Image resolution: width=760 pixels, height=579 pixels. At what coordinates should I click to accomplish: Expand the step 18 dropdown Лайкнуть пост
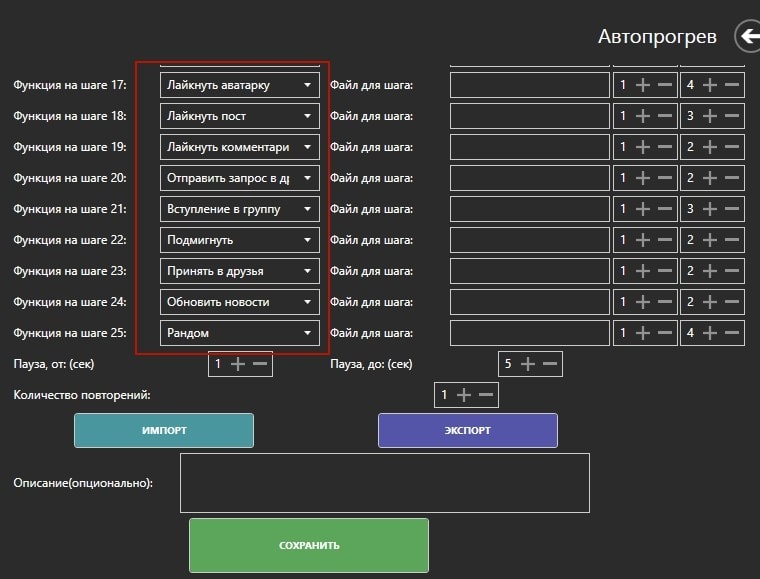coord(240,117)
